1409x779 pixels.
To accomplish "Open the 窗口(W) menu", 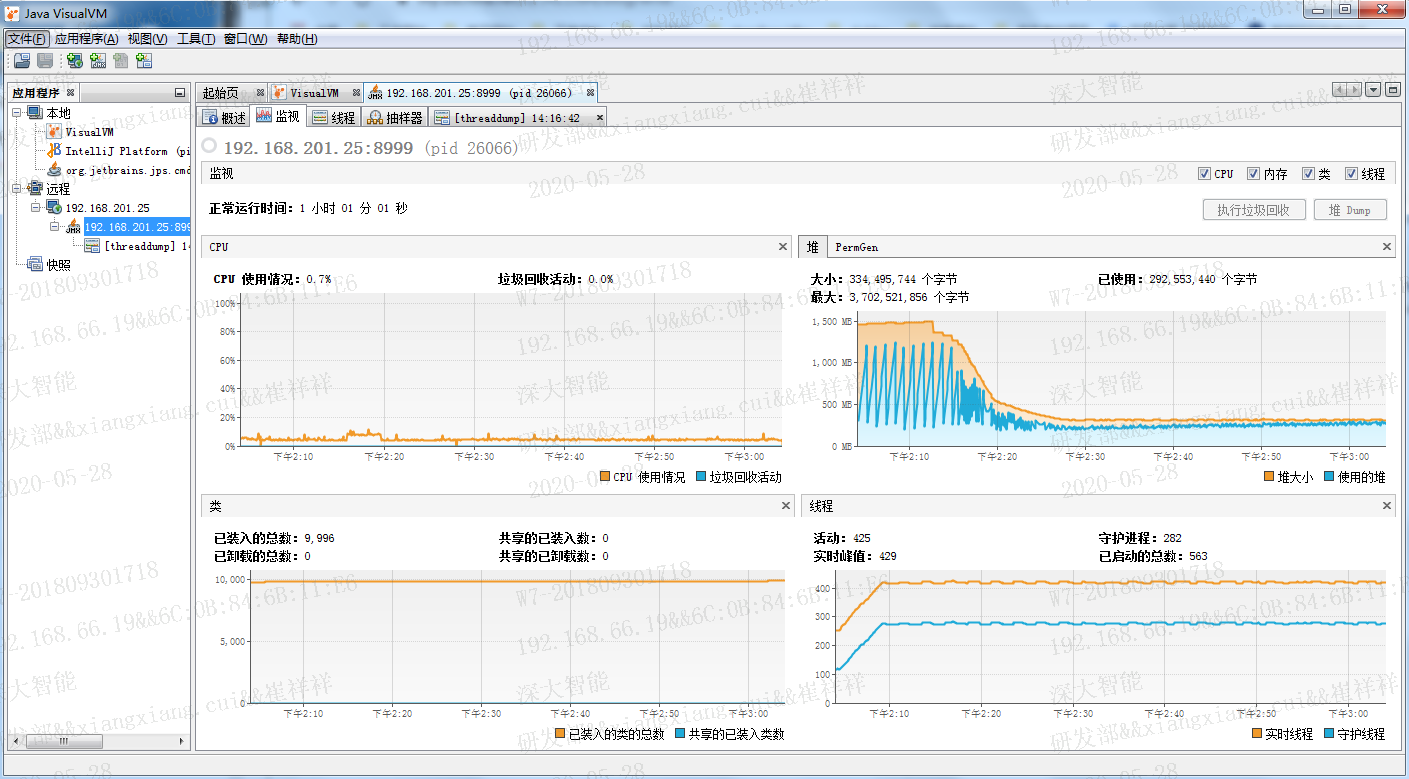I will click(x=245, y=39).
